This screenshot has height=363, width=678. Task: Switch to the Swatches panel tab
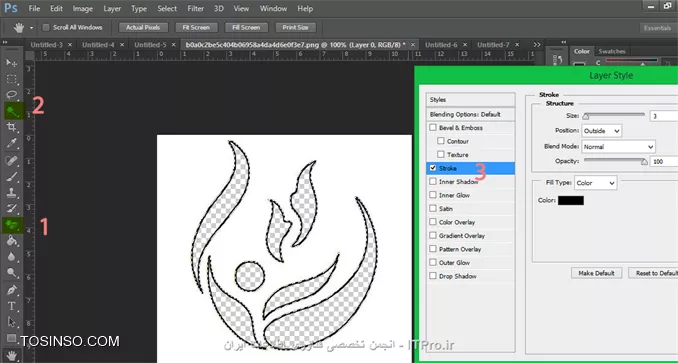tap(612, 51)
